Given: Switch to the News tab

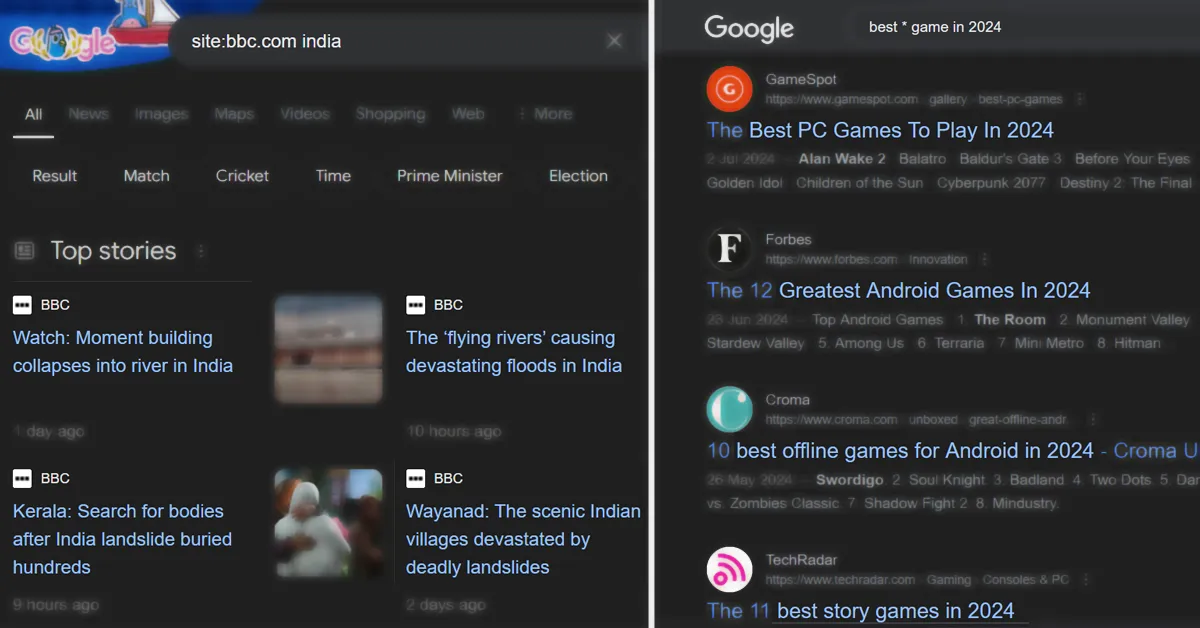Looking at the screenshot, I should point(88,114).
